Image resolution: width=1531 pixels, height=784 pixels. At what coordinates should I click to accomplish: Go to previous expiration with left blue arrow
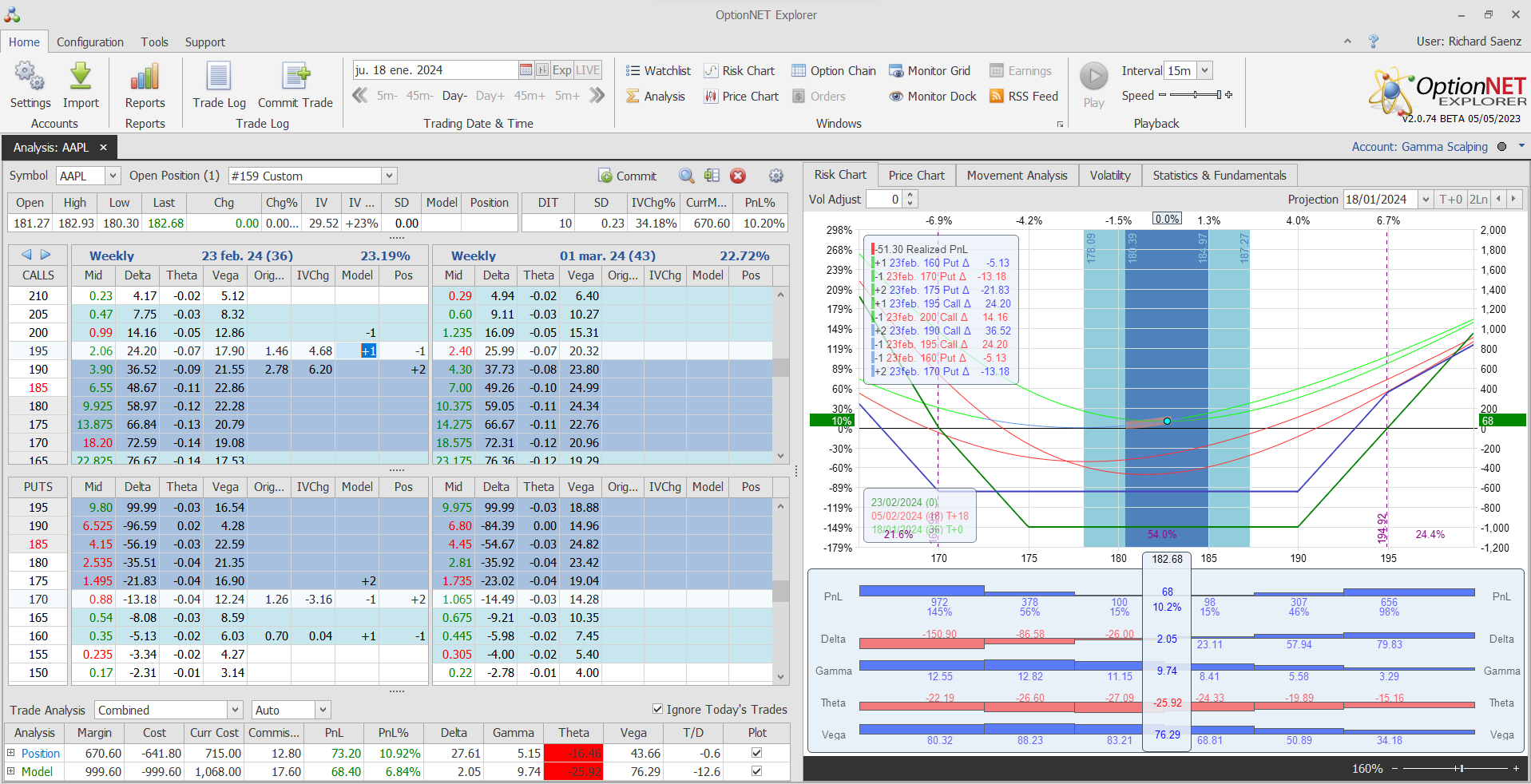click(x=26, y=255)
